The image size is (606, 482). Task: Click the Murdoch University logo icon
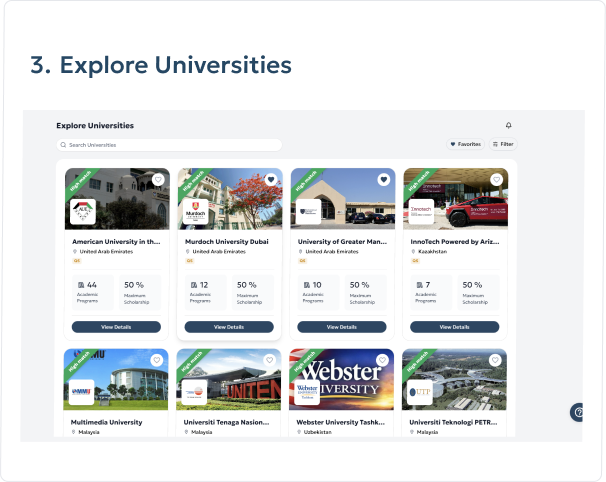pos(196,211)
